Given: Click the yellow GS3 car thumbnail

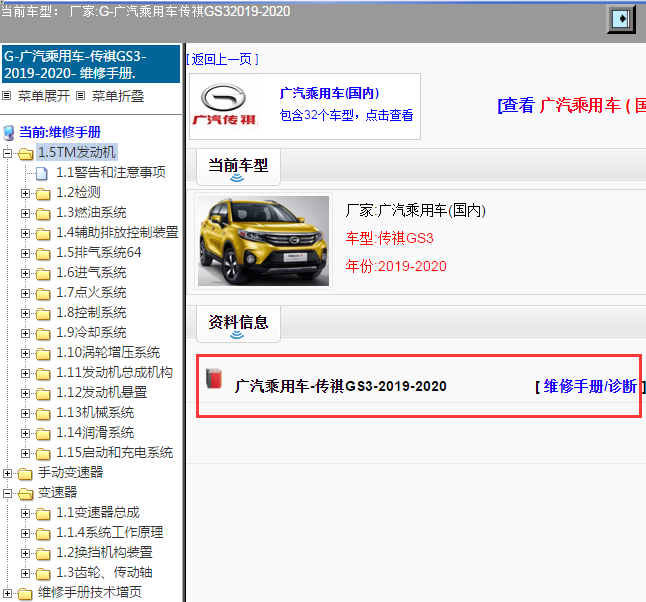Looking at the screenshot, I should click(x=263, y=241).
